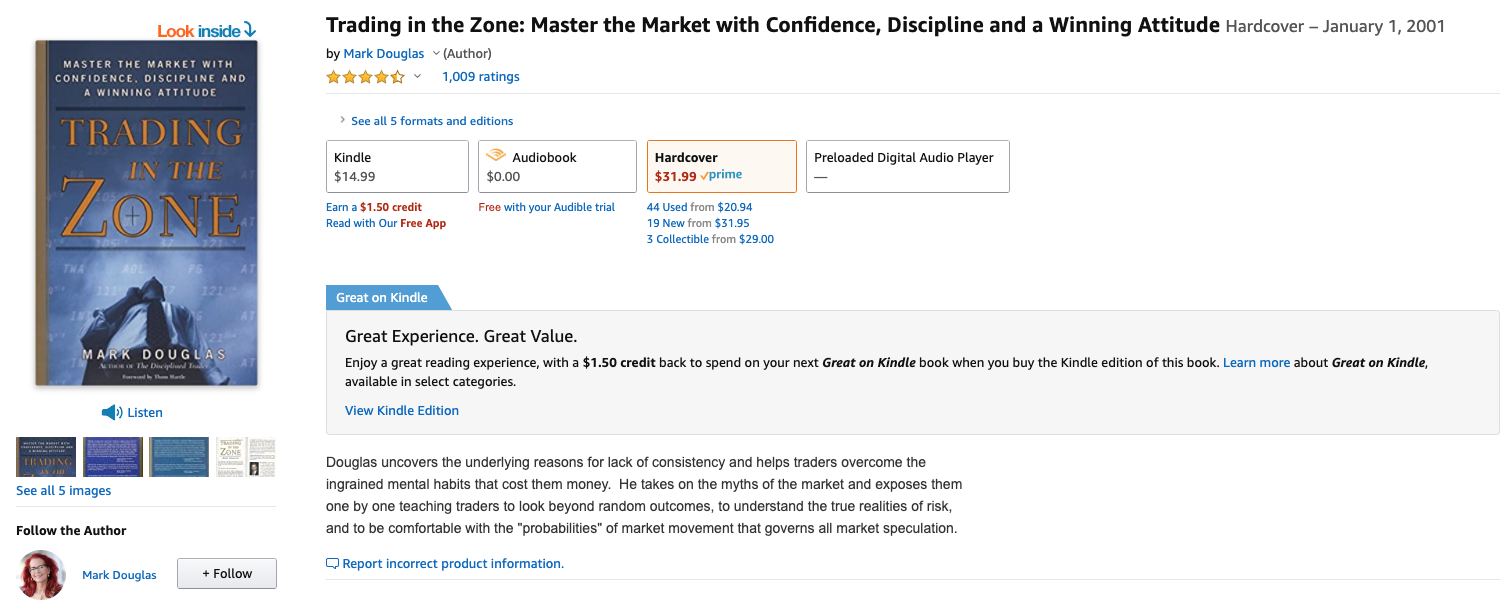This screenshot has height=600, width=1504.
Task: Open the 1,009 ratings link
Action: [481, 77]
